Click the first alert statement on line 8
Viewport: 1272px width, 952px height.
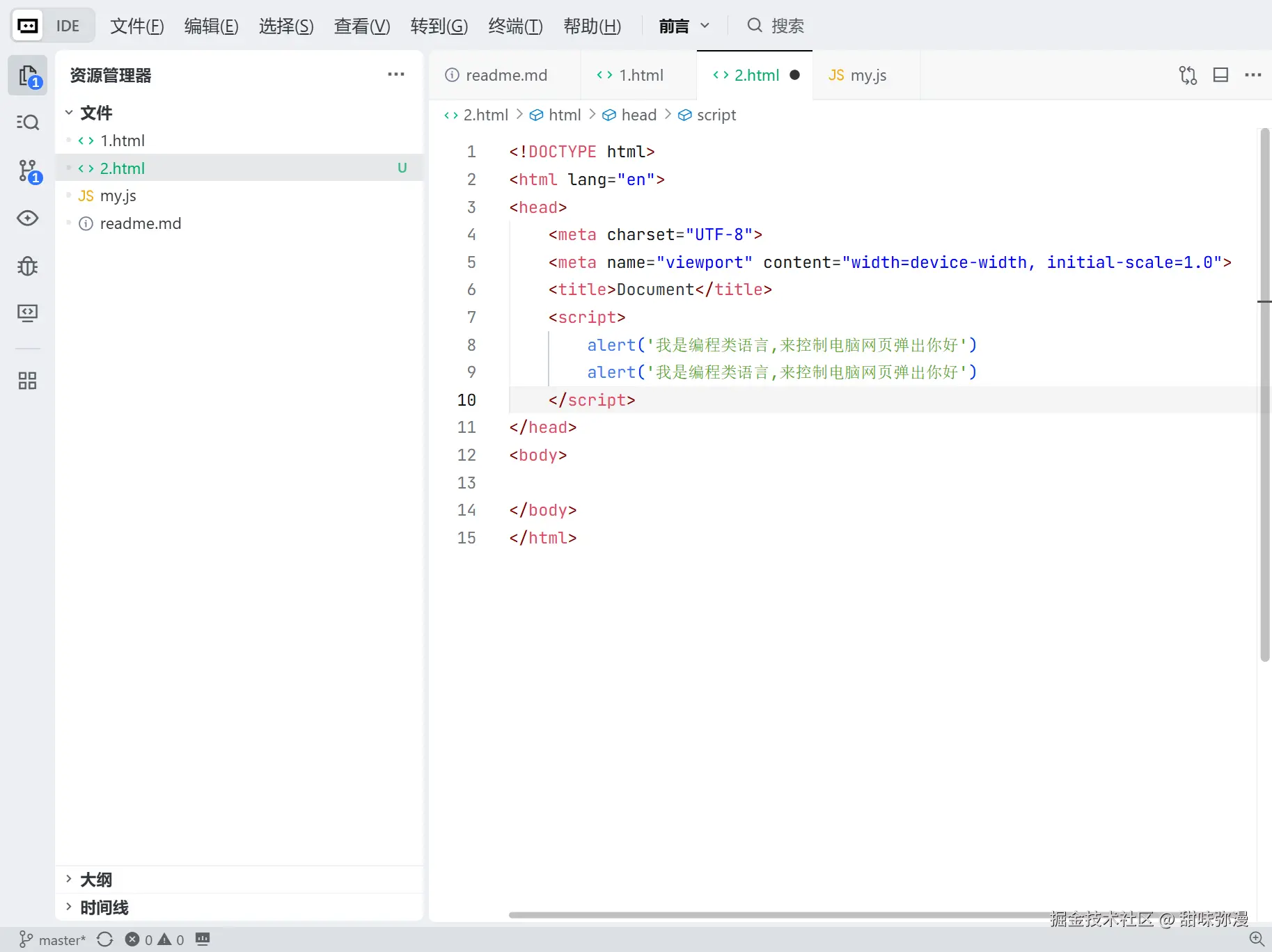point(782,345)
